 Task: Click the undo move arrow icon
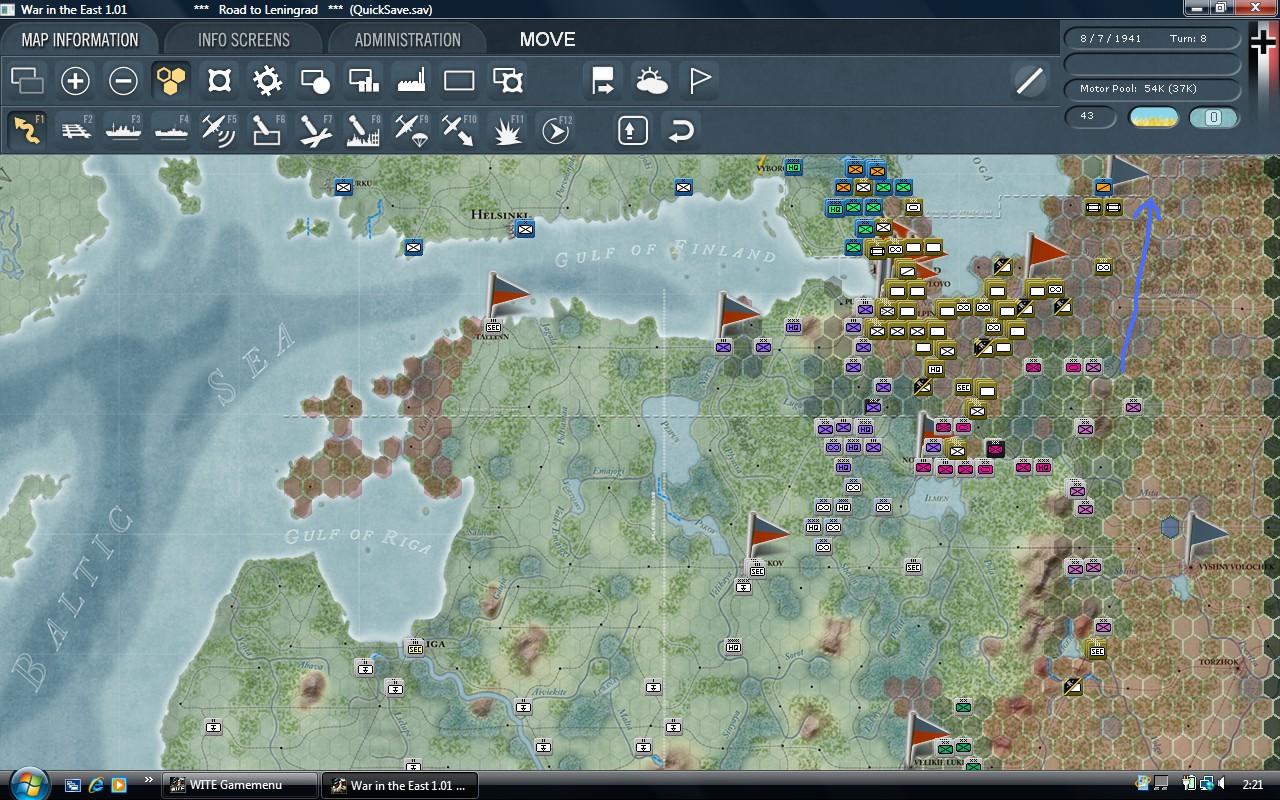681,130
